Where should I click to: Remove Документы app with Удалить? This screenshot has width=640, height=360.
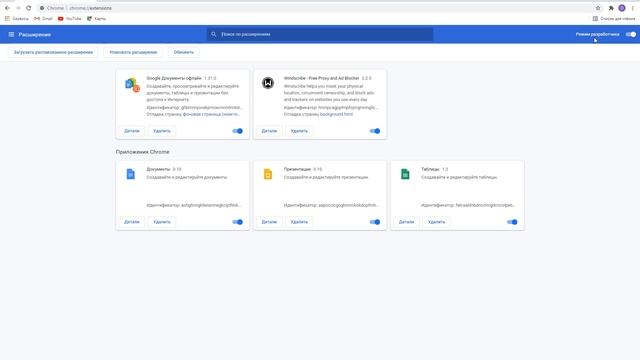tap(162, 222)
